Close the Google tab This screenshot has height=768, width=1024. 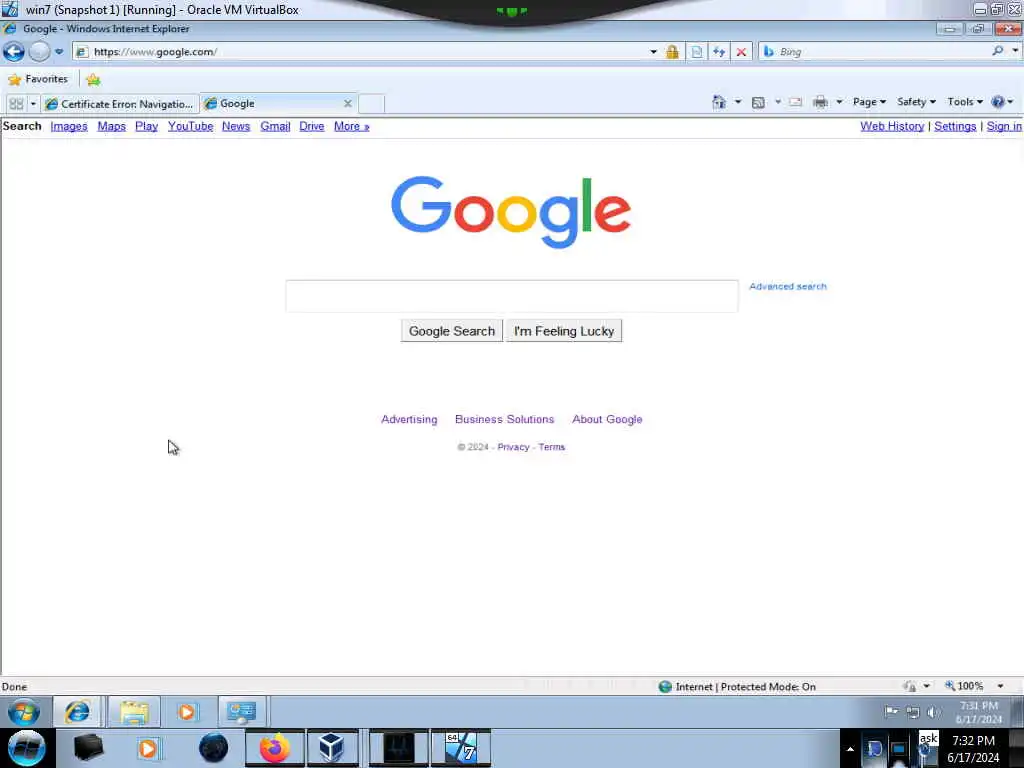[x=347, y=103]
